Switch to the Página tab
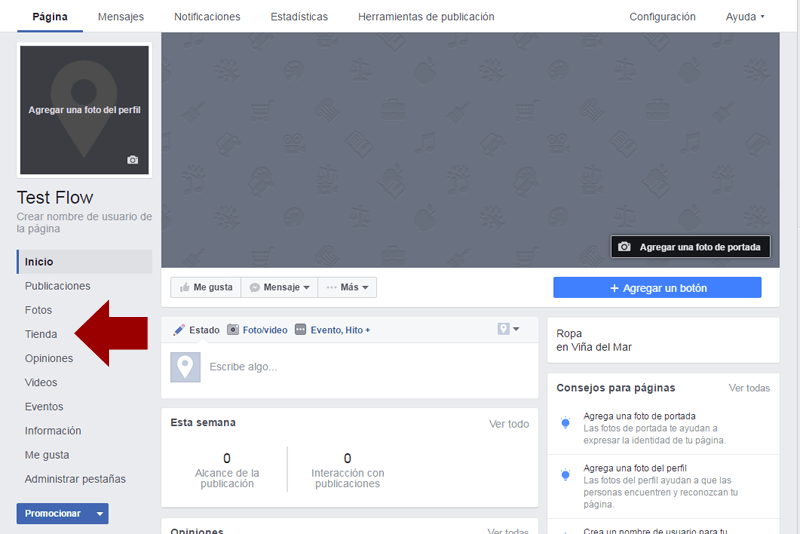Image resolution: width=800 pixels, height=534 pixels. pyautogui.click(x=50, y=17)
